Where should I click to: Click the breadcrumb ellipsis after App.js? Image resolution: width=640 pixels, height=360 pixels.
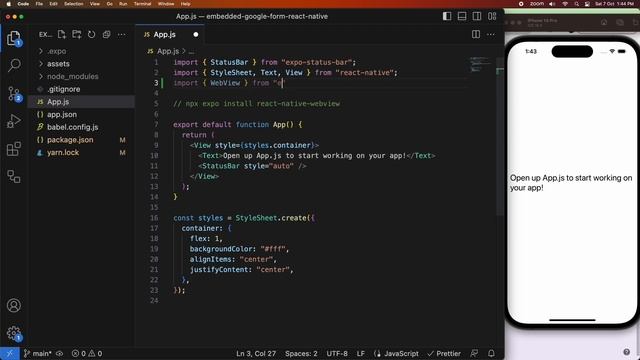(x=191, y=51)
